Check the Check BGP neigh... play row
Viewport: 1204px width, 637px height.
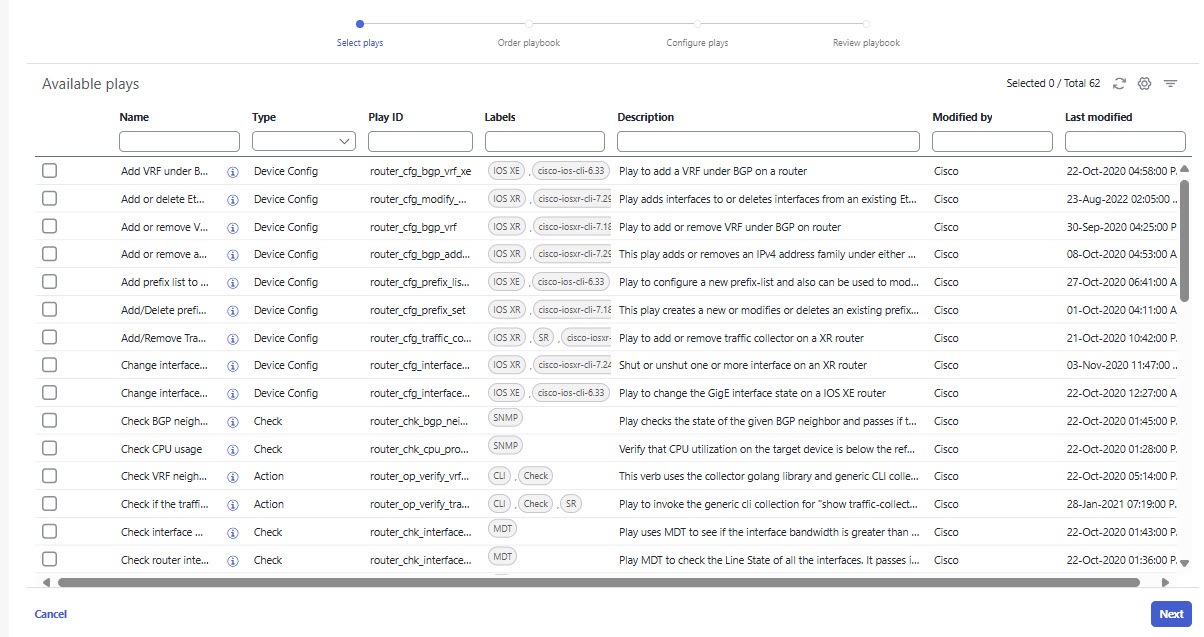point(49,421)
